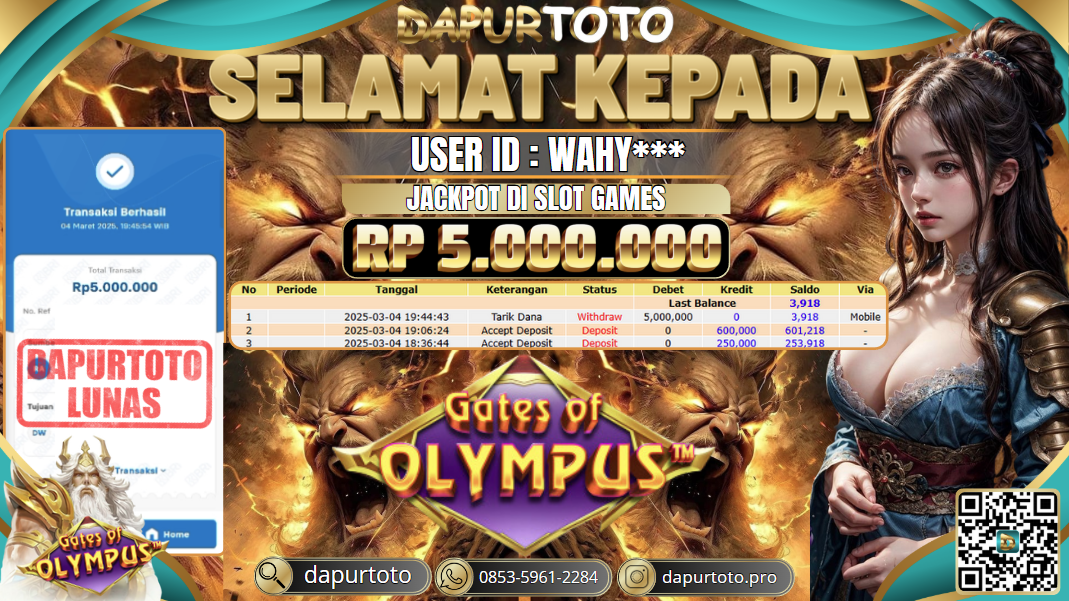
Task: Click the DAPURTOTO LUNAS red stamp
Action: point(115,384)
